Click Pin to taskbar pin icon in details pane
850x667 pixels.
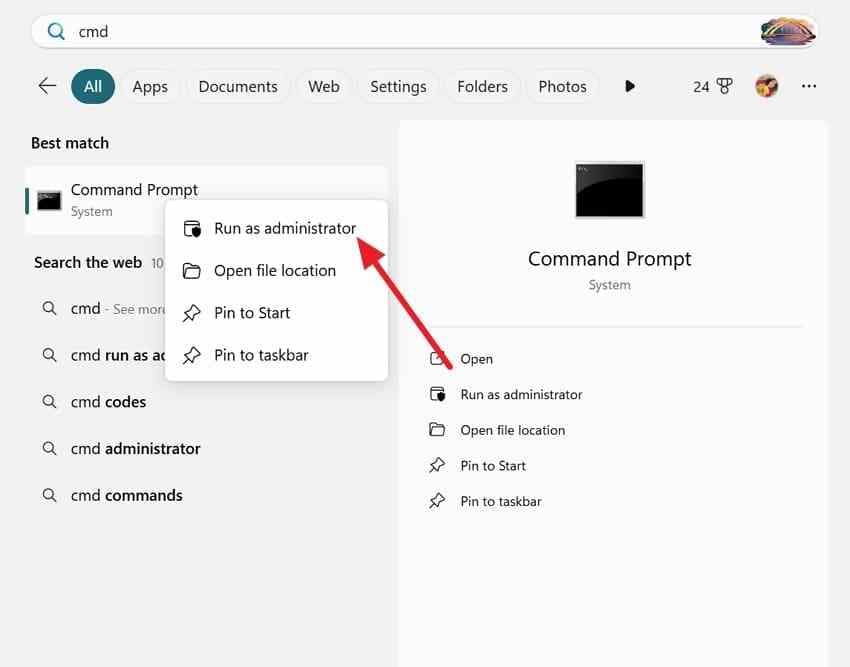(437, 501)
